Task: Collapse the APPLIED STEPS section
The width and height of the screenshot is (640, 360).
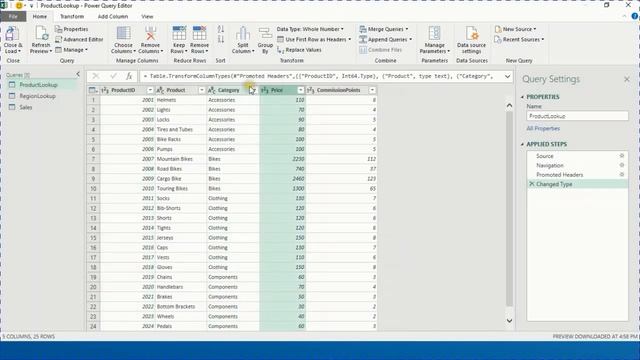Action: tap(522, 144)
